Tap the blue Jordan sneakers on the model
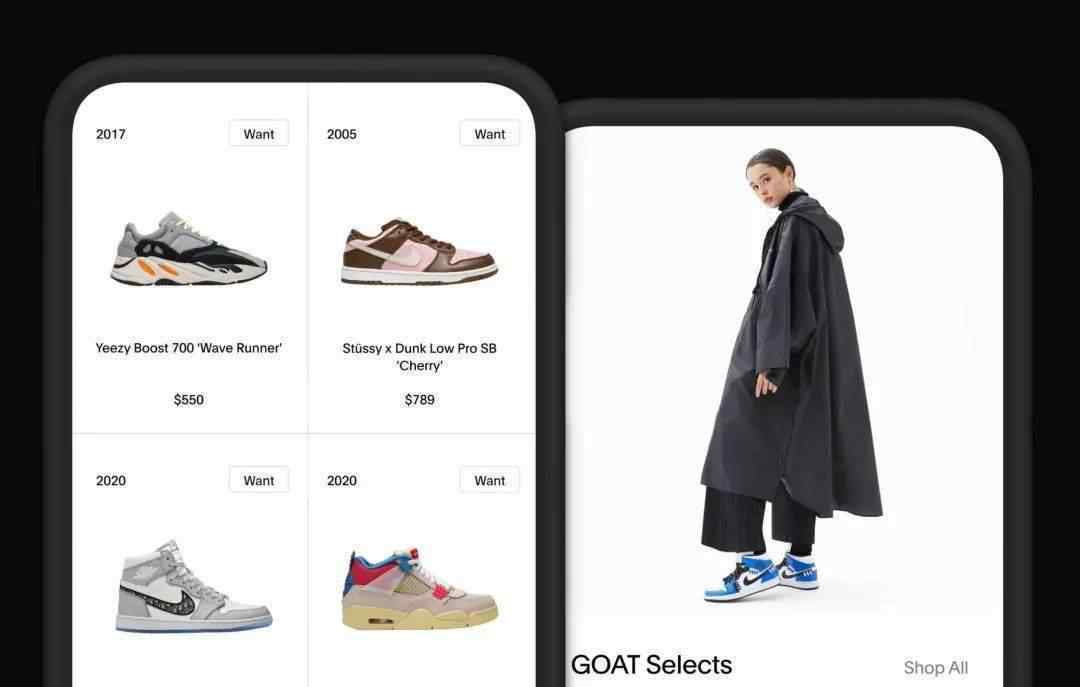The image size is (1080, 687). point(760,577)
